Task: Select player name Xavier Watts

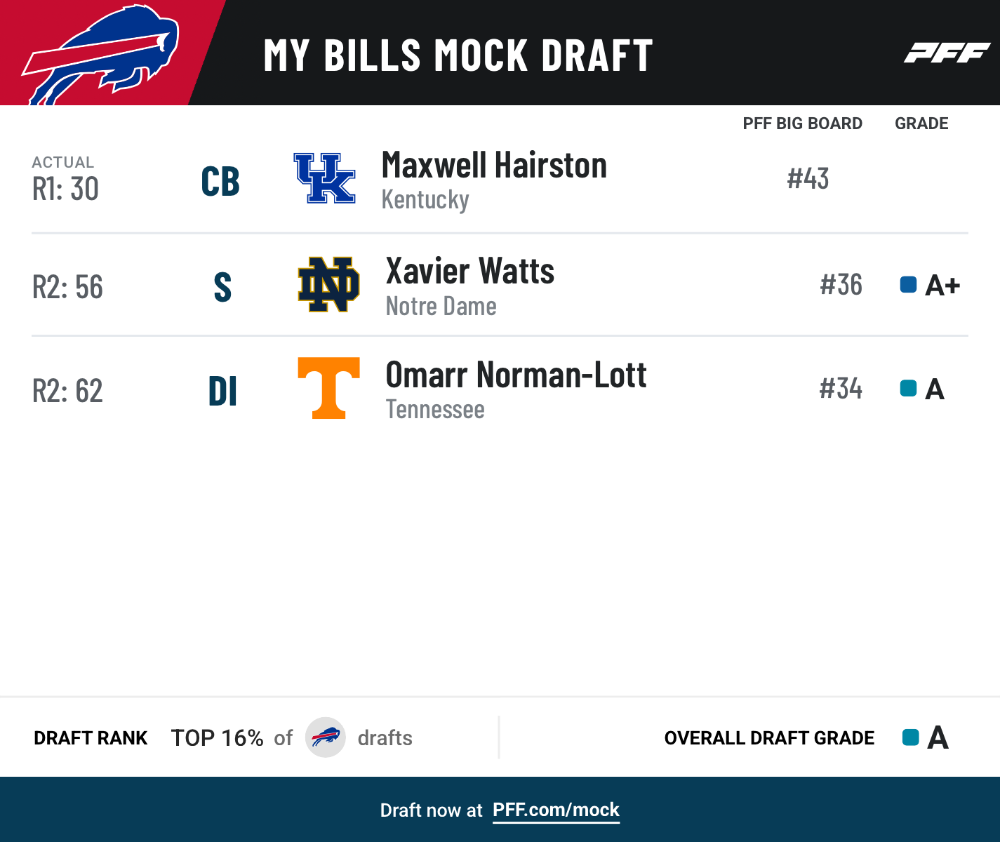Action: (470, 271)
